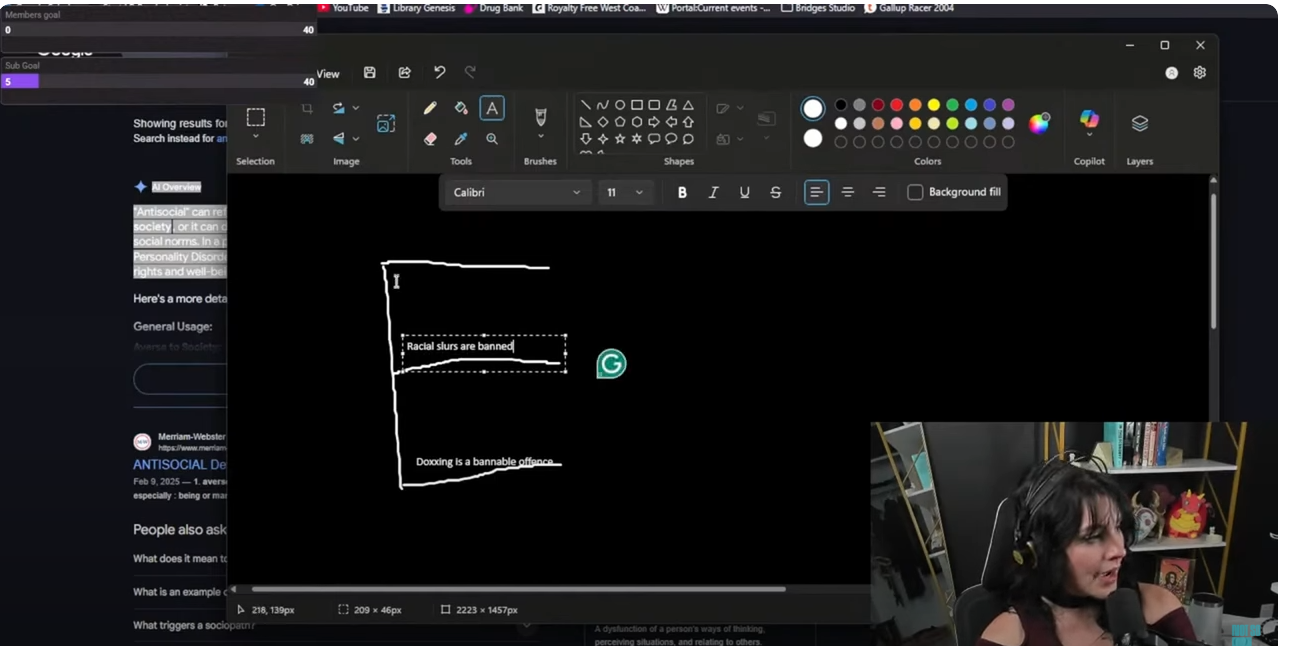Expand the Rotate options chevron

click(355, 108)
